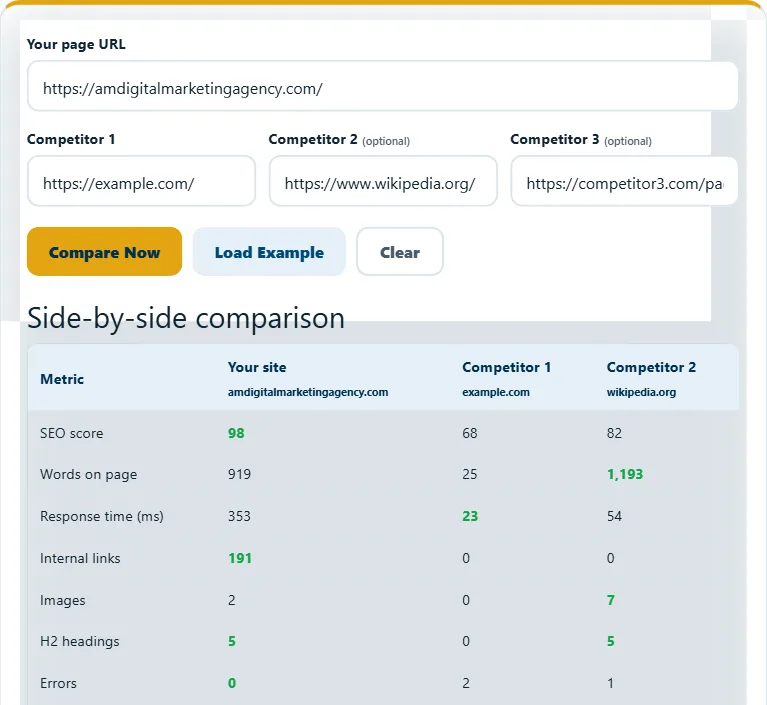
Task: Click wikipedia.org in the table header
Action: tap(641, 392)
